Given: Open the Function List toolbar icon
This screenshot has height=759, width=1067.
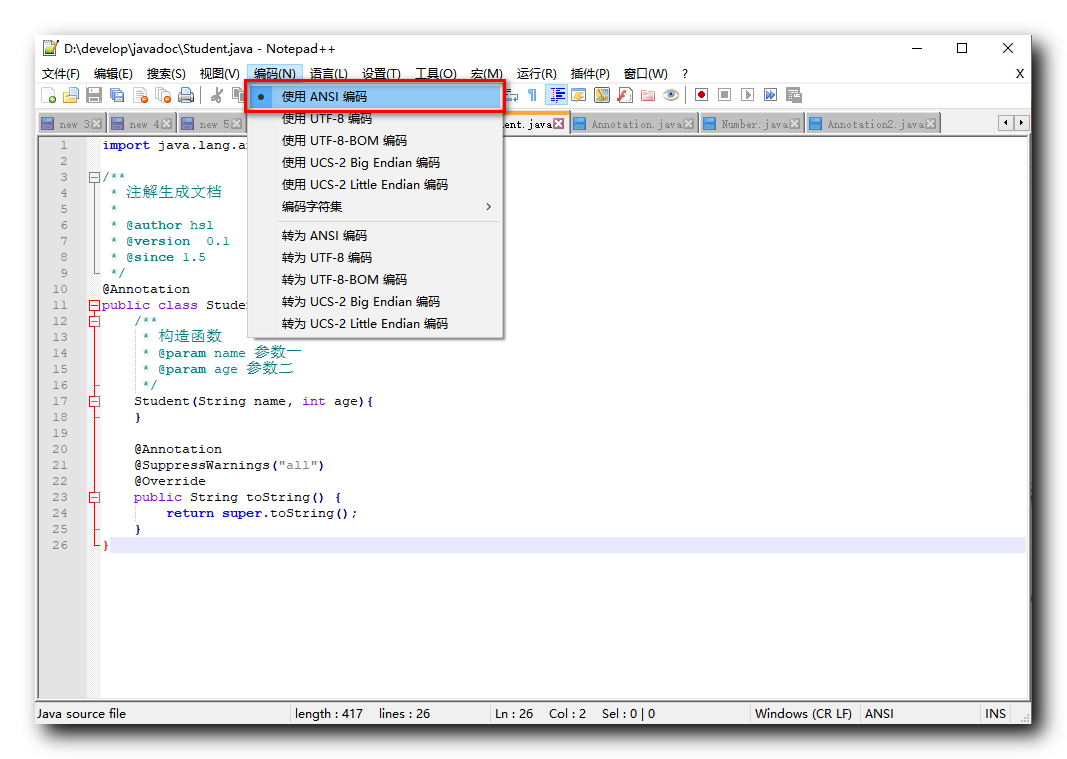Looking at the screenshot, I should pos(625,95).
